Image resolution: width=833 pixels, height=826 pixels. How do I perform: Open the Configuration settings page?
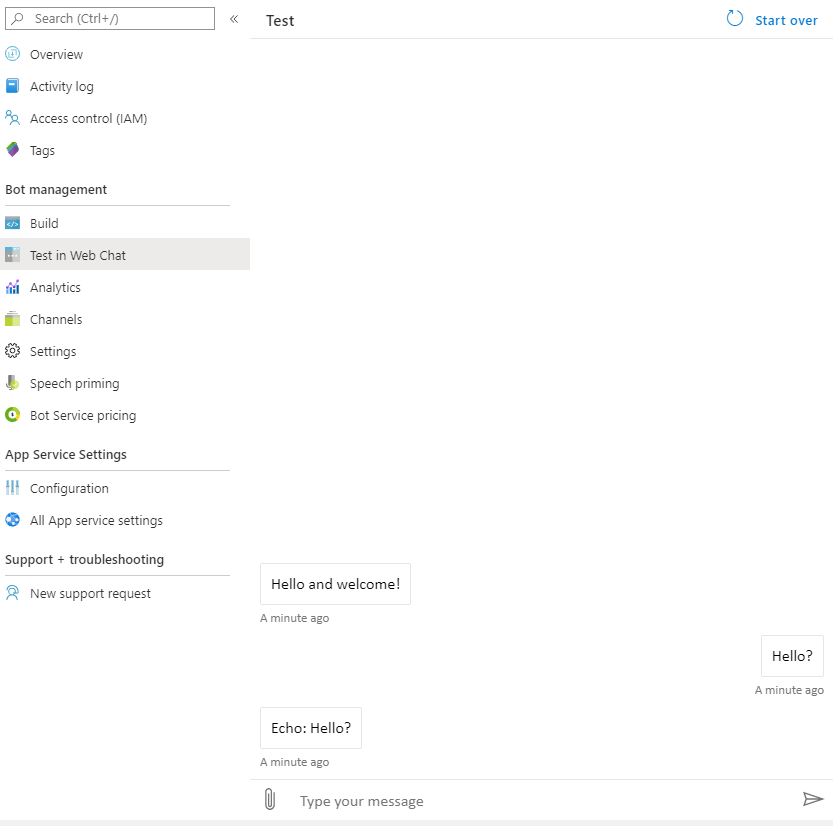(69, 489)
